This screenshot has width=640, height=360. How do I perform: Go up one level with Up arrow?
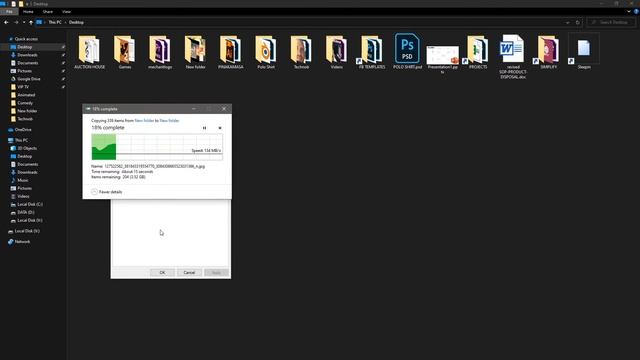pyautogui.click(x=31, y=22)
